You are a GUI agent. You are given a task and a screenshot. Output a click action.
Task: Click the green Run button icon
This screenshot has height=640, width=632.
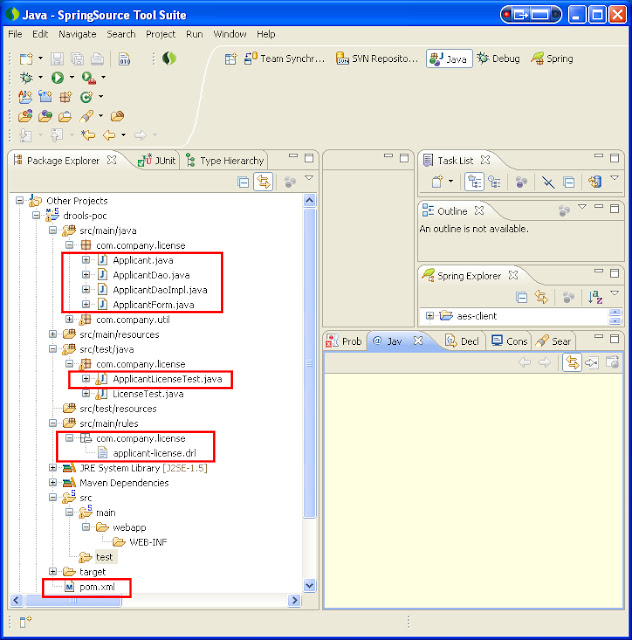(x=57, y=77)
